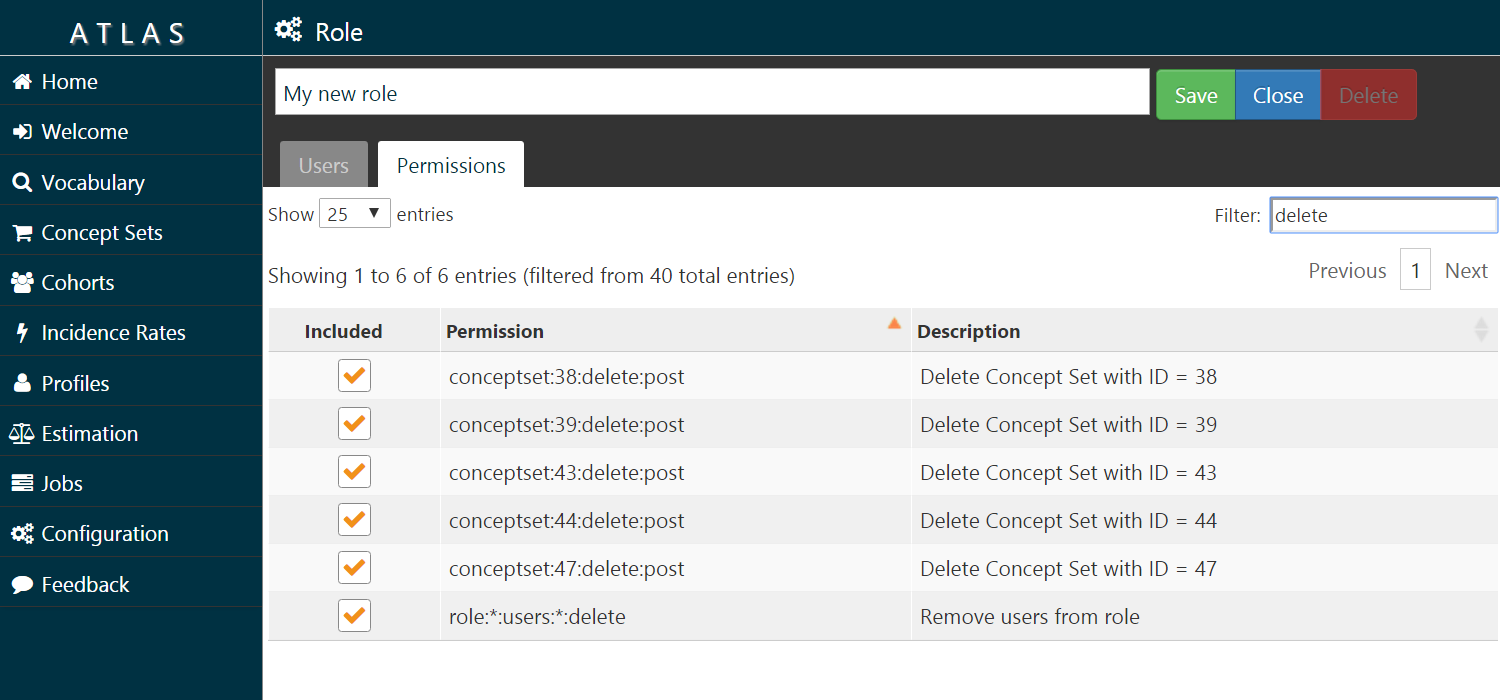Disable the conceptset:44:delete:post permission
The image size is (1500, 700).
click(x=354, y=519)
